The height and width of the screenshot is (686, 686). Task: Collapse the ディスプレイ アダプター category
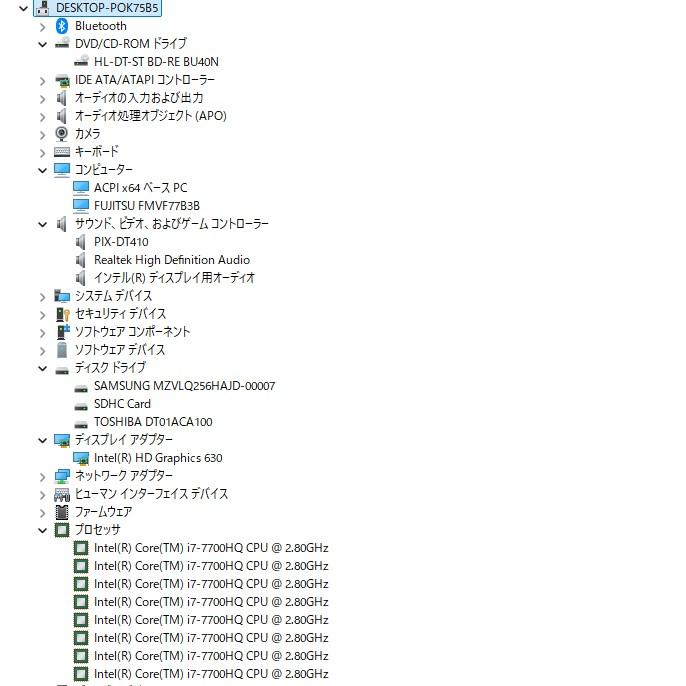42,440
